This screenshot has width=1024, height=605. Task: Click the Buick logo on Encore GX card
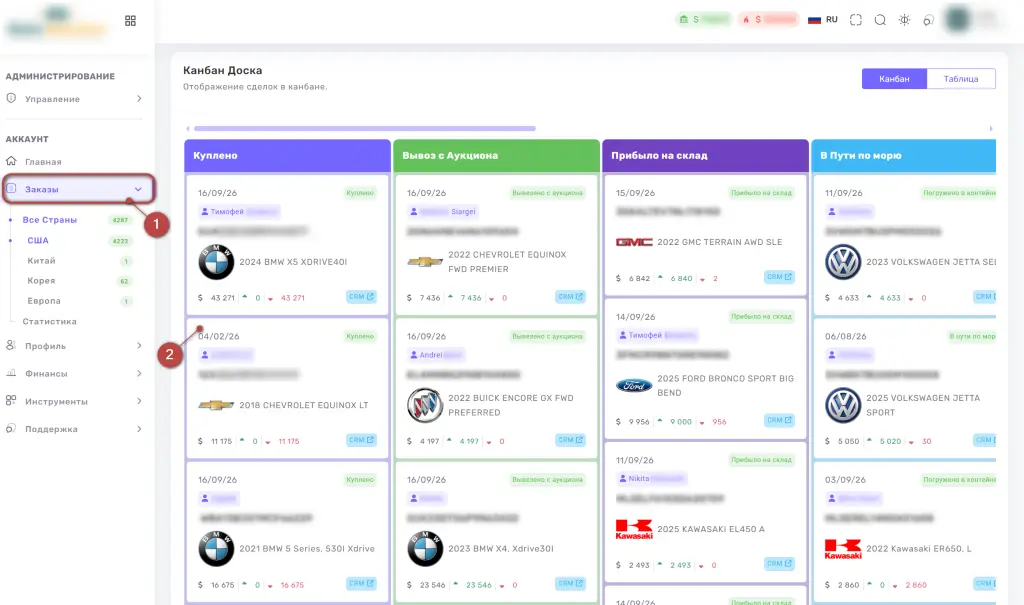tap(425, 405)
